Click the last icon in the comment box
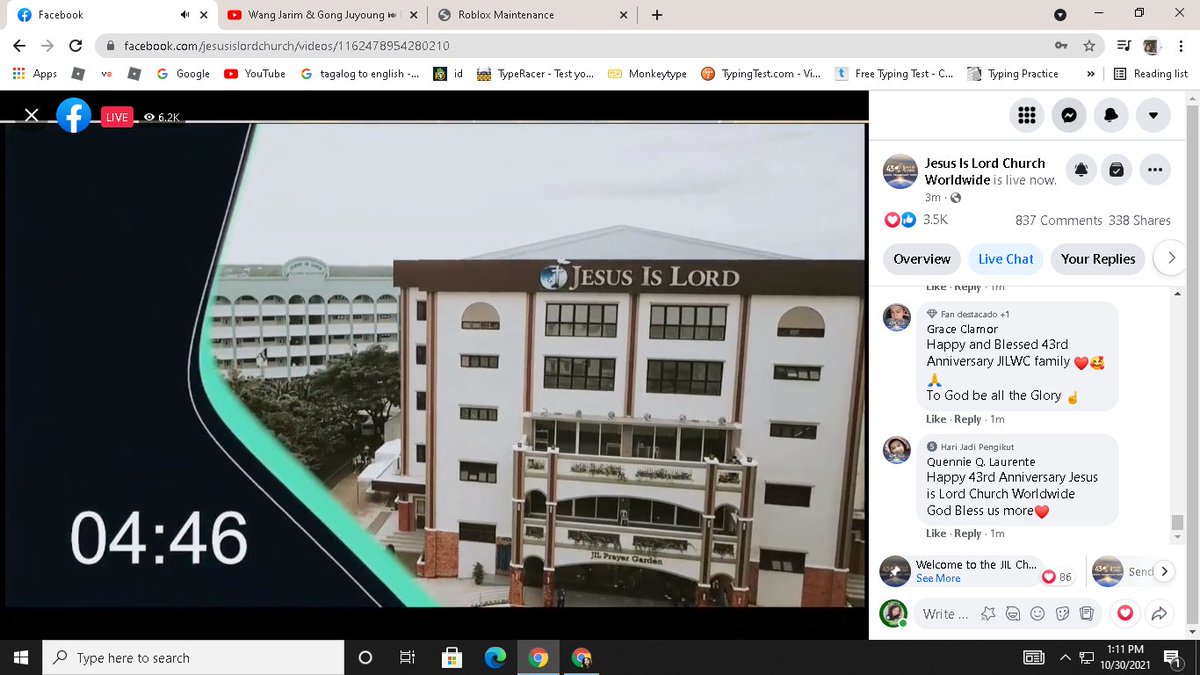Image resolution: width=1200 pixels, height=675 pixels. pyautogui.click(x=1087, y=613)
